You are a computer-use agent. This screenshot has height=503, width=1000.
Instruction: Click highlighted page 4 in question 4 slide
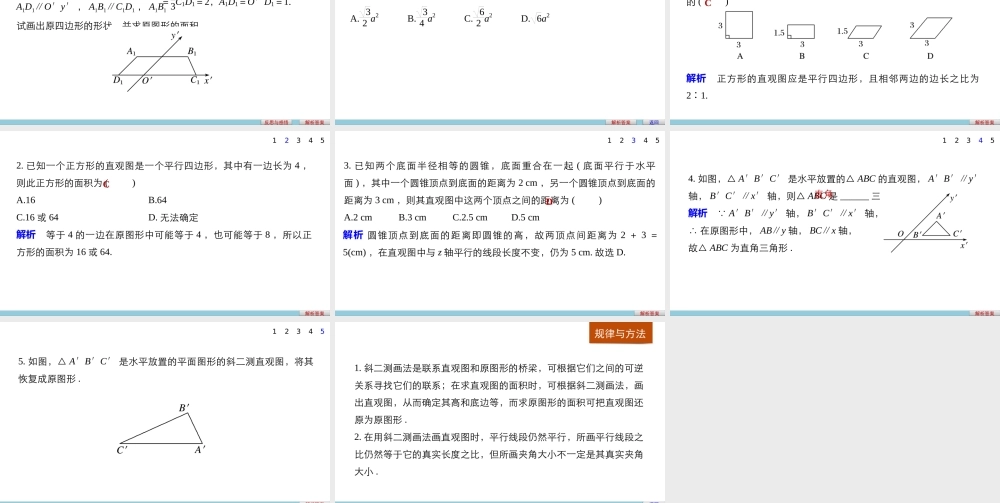pos(980,140)
